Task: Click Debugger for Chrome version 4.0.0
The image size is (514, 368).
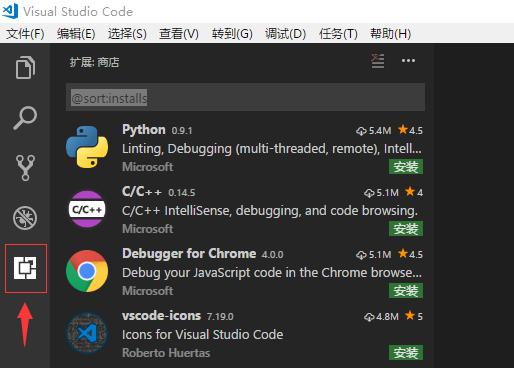Action: click(272, 255)
